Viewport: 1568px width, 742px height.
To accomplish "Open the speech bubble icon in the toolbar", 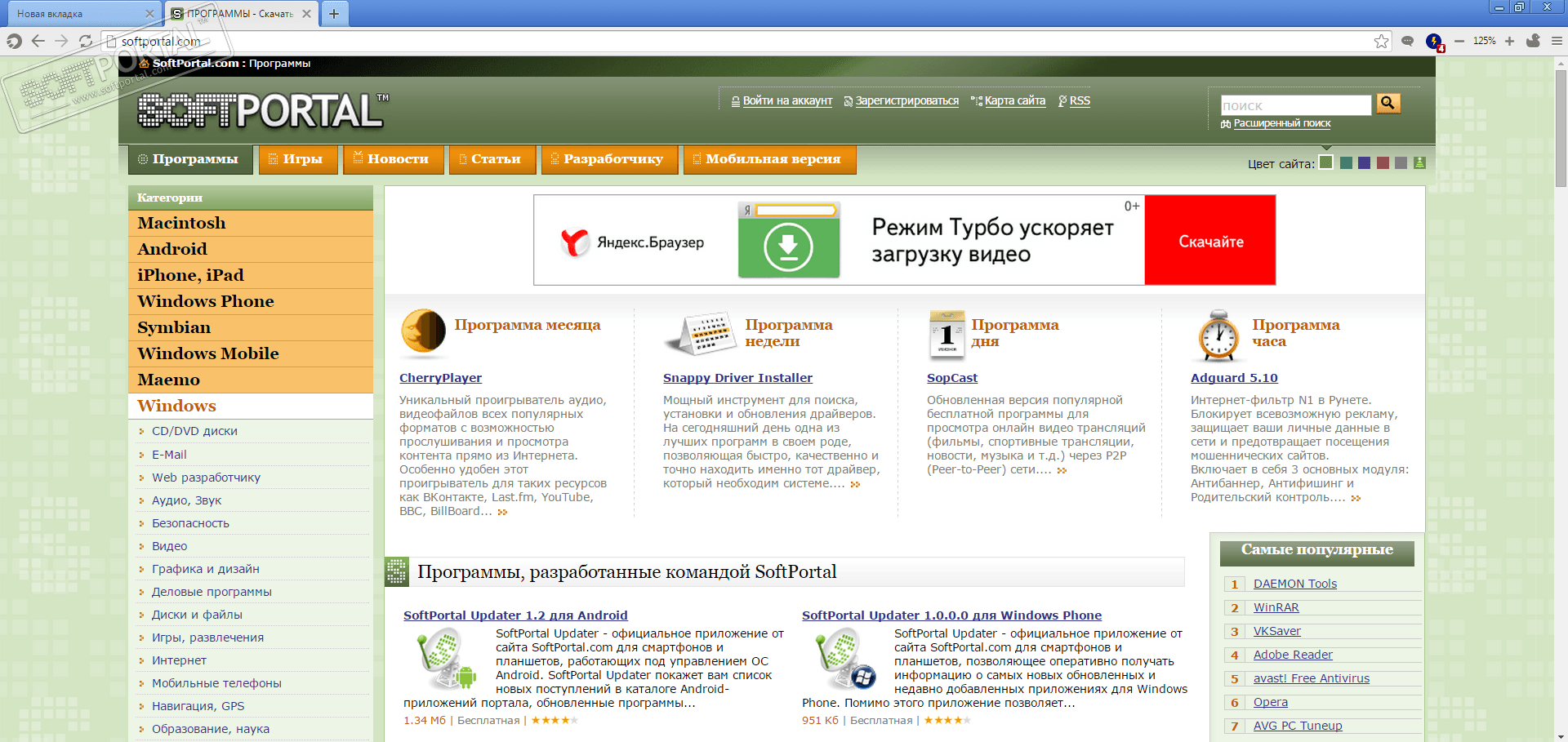I will point(1407,41).
